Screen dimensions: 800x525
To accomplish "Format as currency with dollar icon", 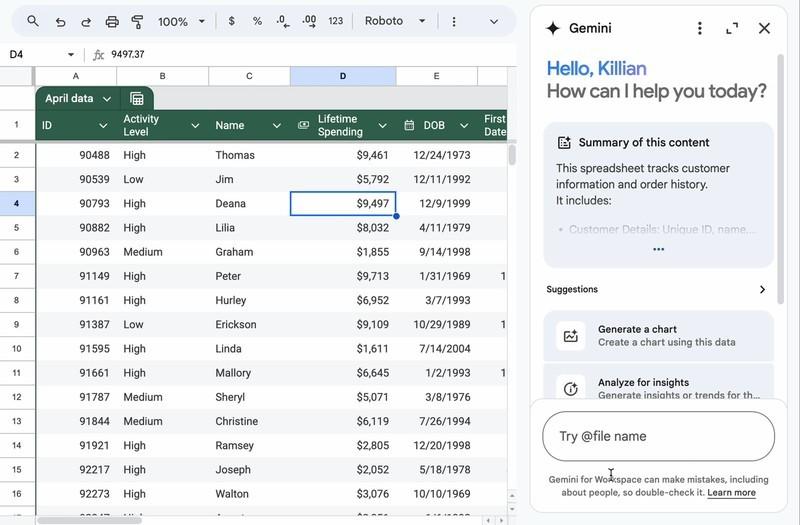I will pyautogui.click(x=232, y=21).
